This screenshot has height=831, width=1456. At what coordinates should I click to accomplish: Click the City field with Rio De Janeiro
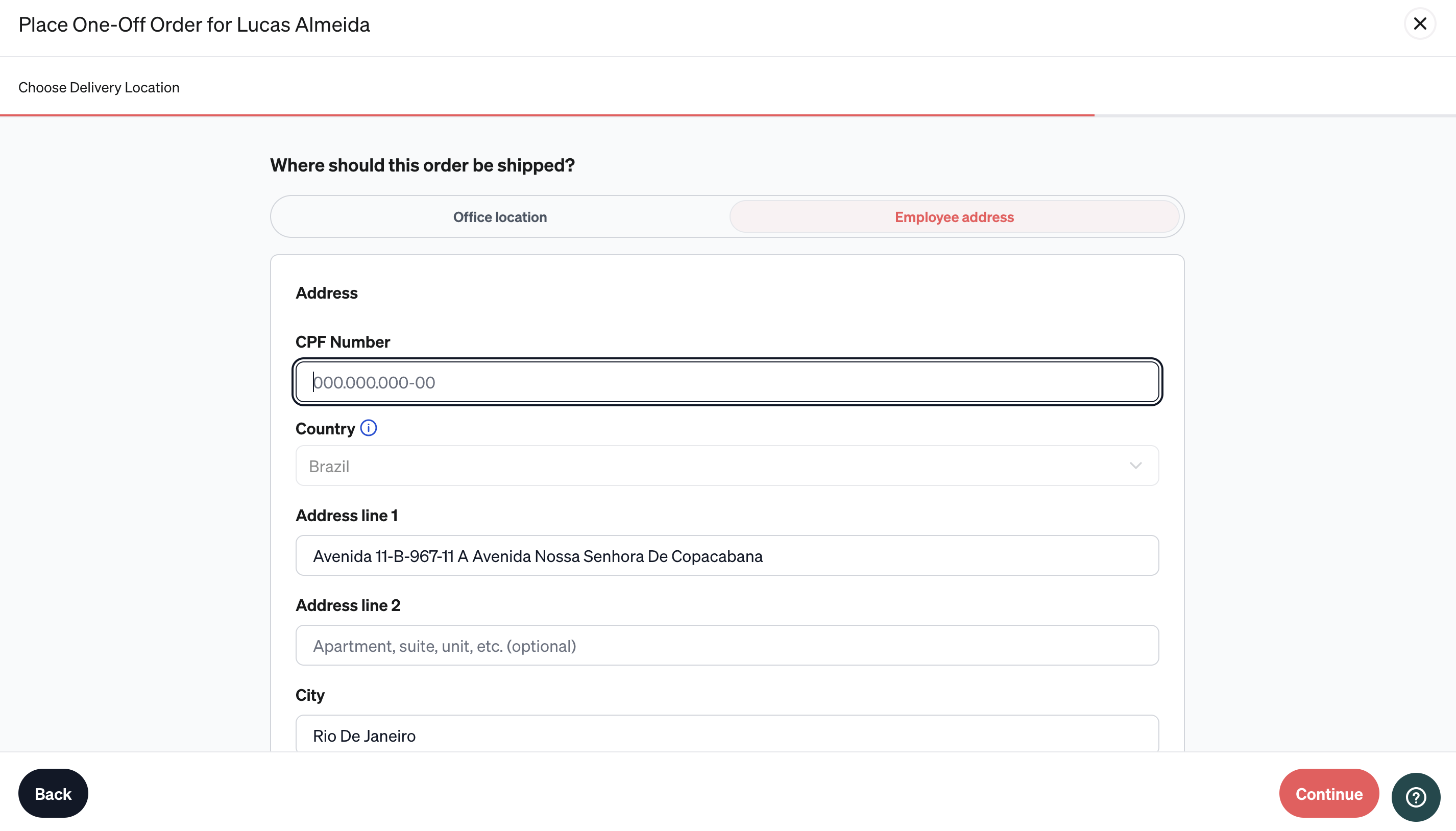coord(727,734)
